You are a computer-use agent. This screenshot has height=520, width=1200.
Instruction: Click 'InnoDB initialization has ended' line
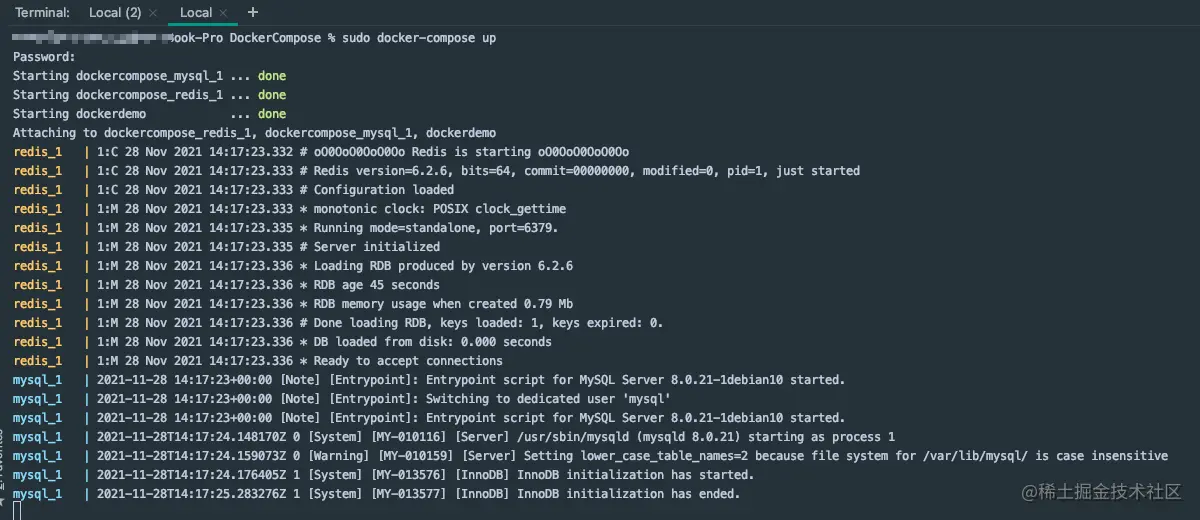point(377,494)
